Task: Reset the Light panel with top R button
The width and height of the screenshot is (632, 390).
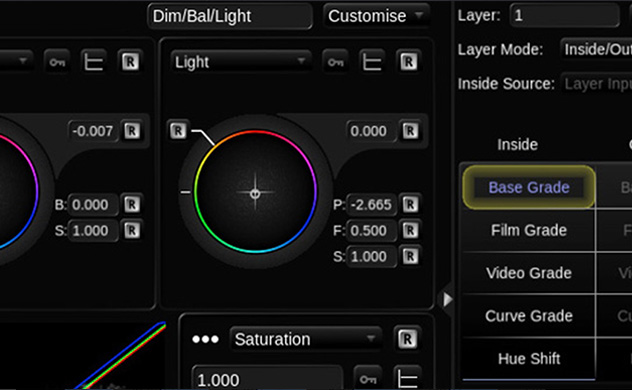Action: coord(408,62)
